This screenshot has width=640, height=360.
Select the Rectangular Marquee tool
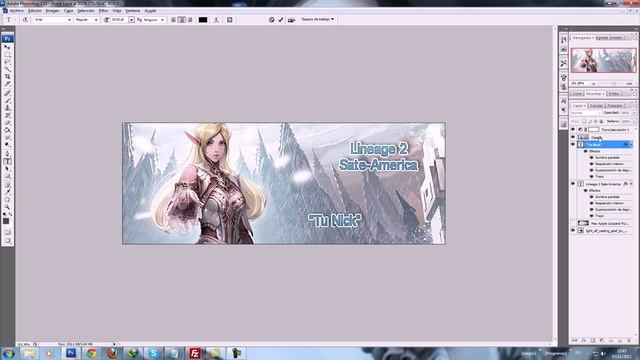(7, 54)
